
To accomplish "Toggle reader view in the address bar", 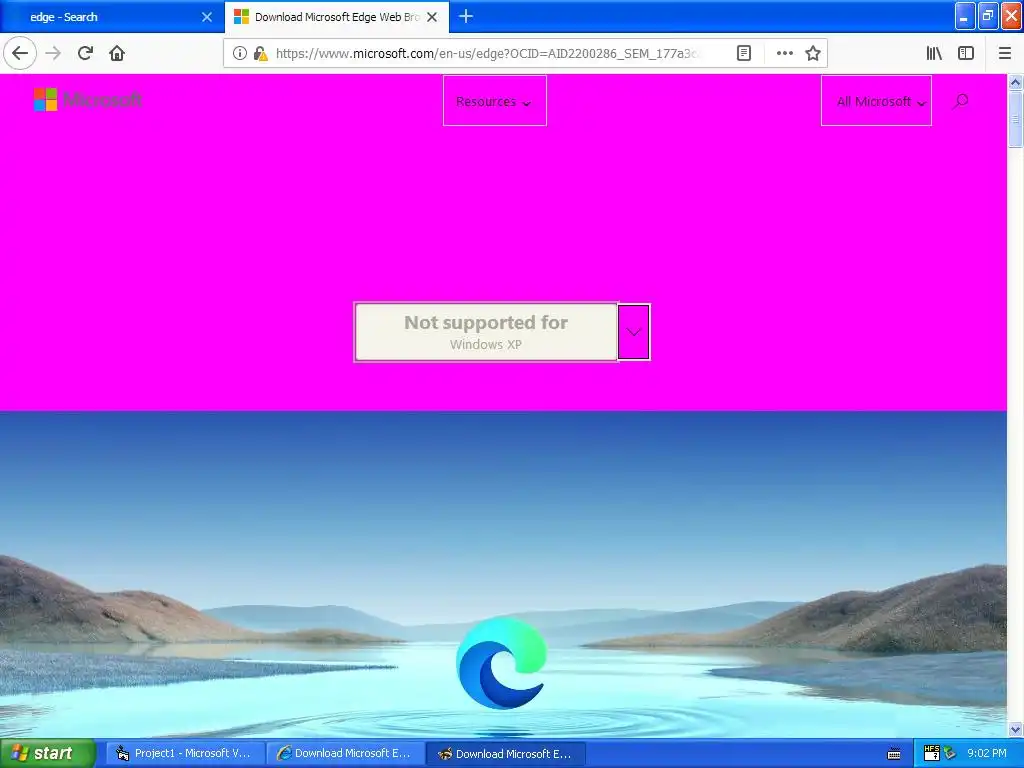I will (x=744, y=54).
